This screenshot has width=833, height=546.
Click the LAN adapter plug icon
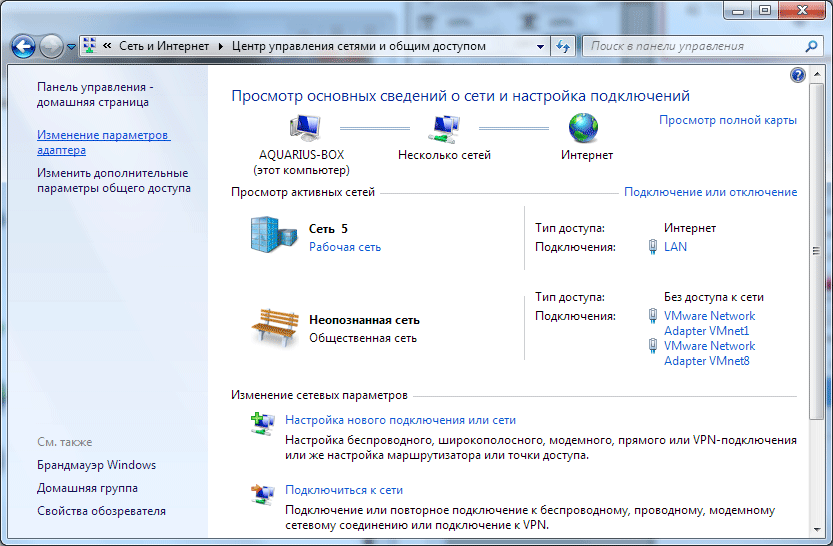(x=653, y=247)
